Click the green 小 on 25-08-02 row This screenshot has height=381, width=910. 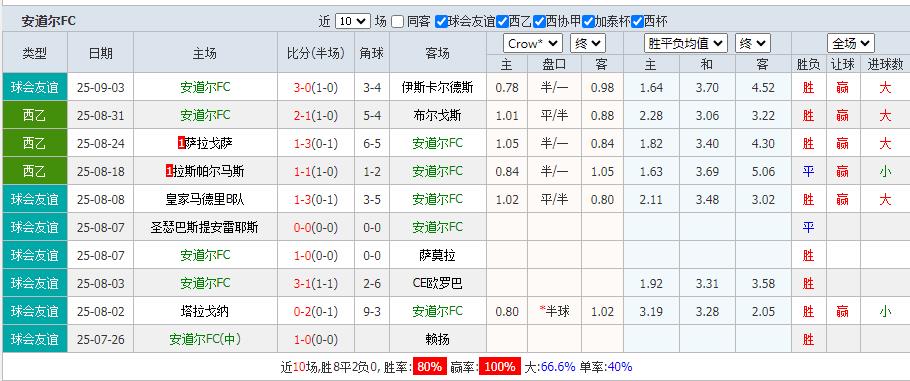pos(885,311)
